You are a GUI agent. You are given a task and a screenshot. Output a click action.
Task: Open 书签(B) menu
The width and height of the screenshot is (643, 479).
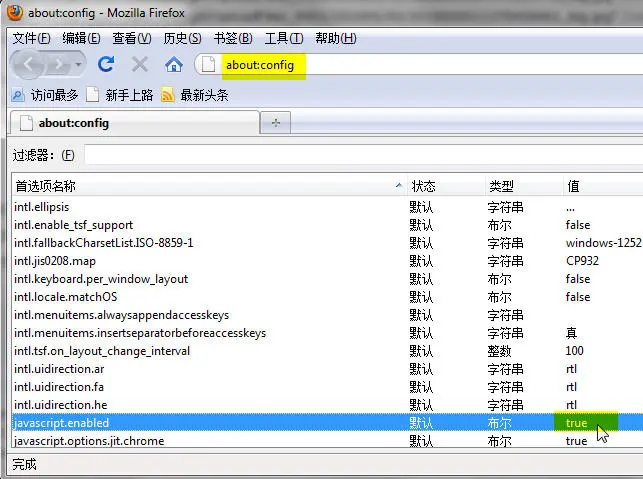[x=233, y=38]
